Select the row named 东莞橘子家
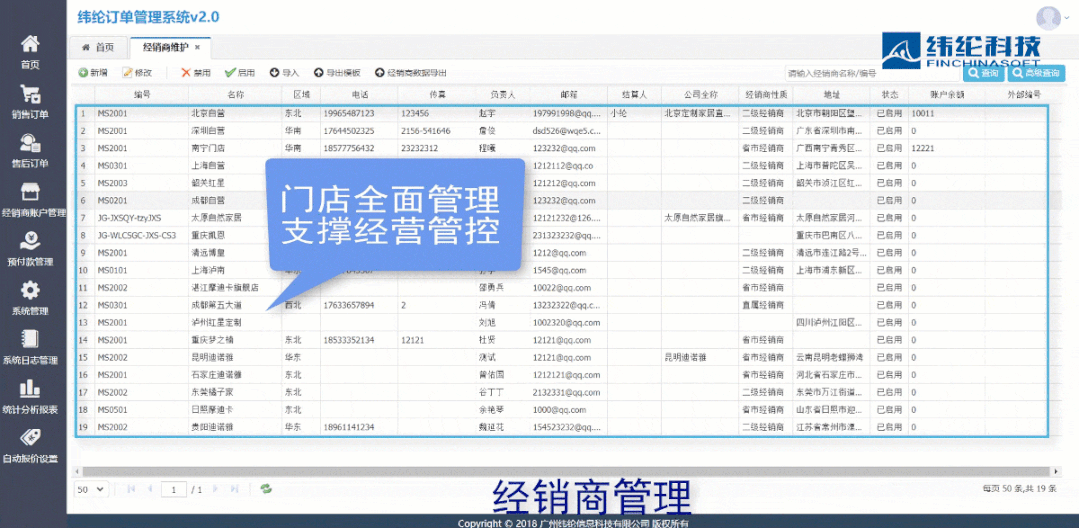Viewport: 1079px width, 528px height. (562, 392)
